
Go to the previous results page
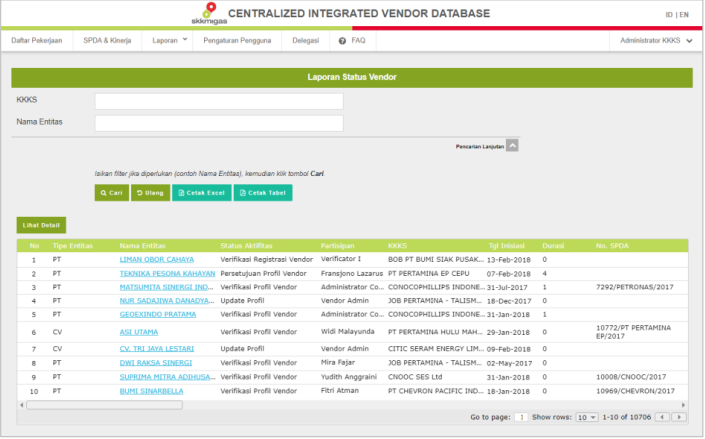(x=662, y=417)
